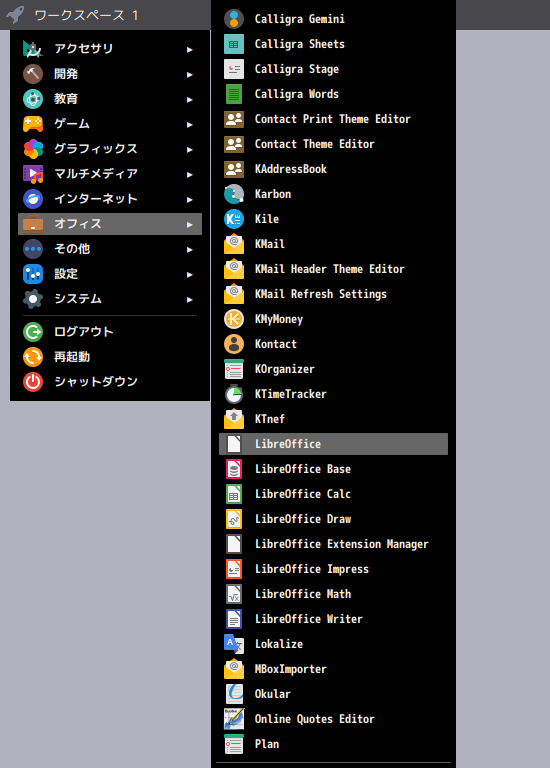
Task: Click the LibreOffice Calc green icon
Action: coord(234,494)
